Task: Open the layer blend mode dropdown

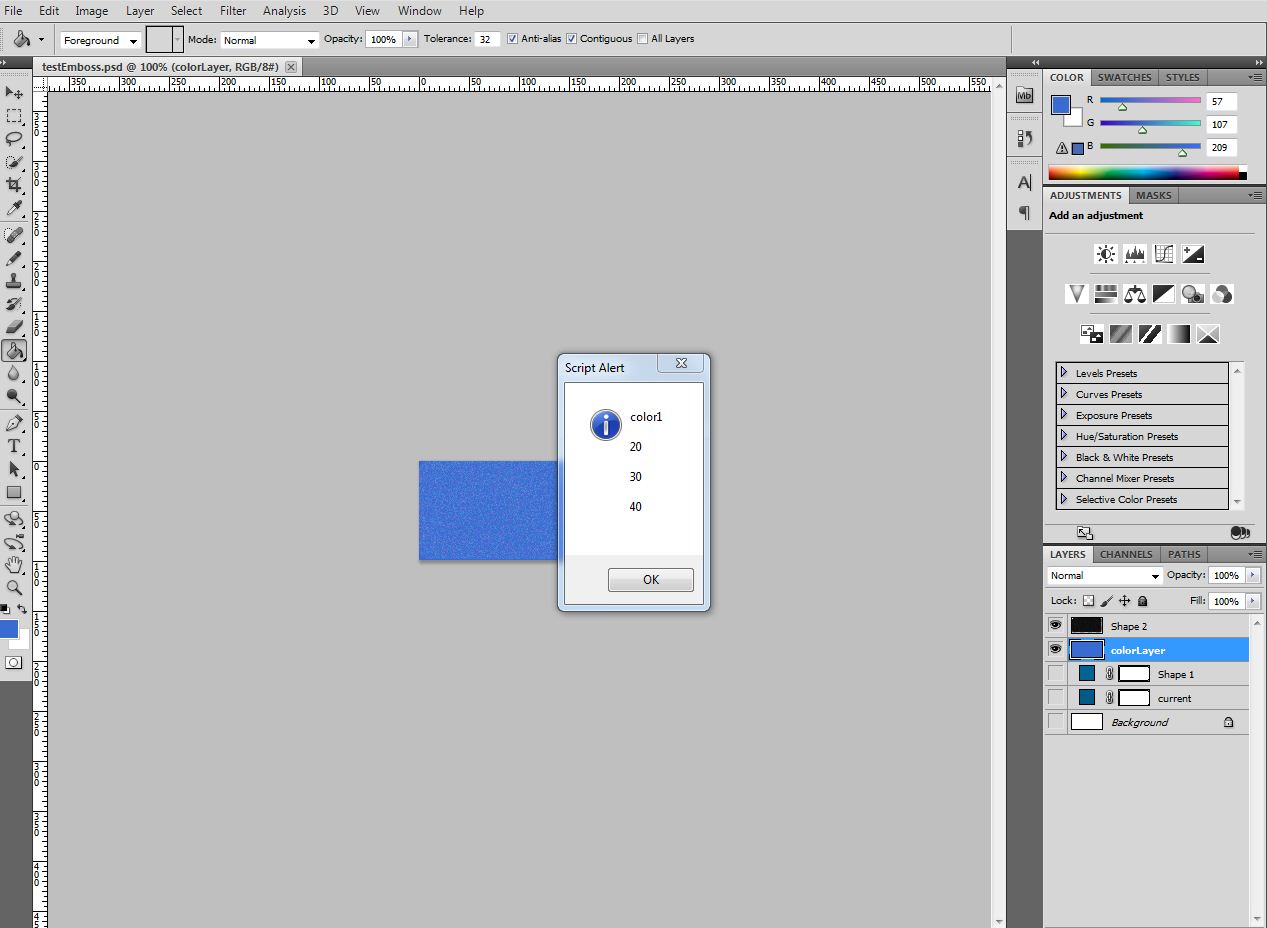Action: (1105, 576)
